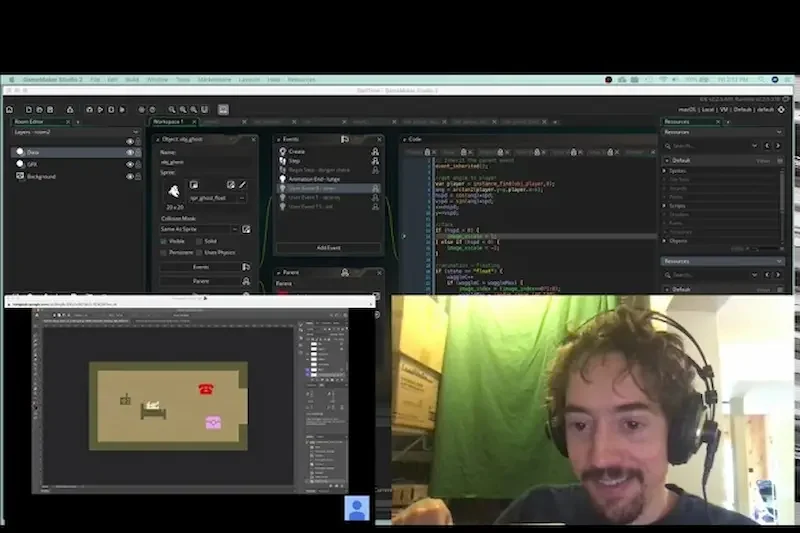Click the edit collision mask icon
Screen dimensions: 800x533
246,230
